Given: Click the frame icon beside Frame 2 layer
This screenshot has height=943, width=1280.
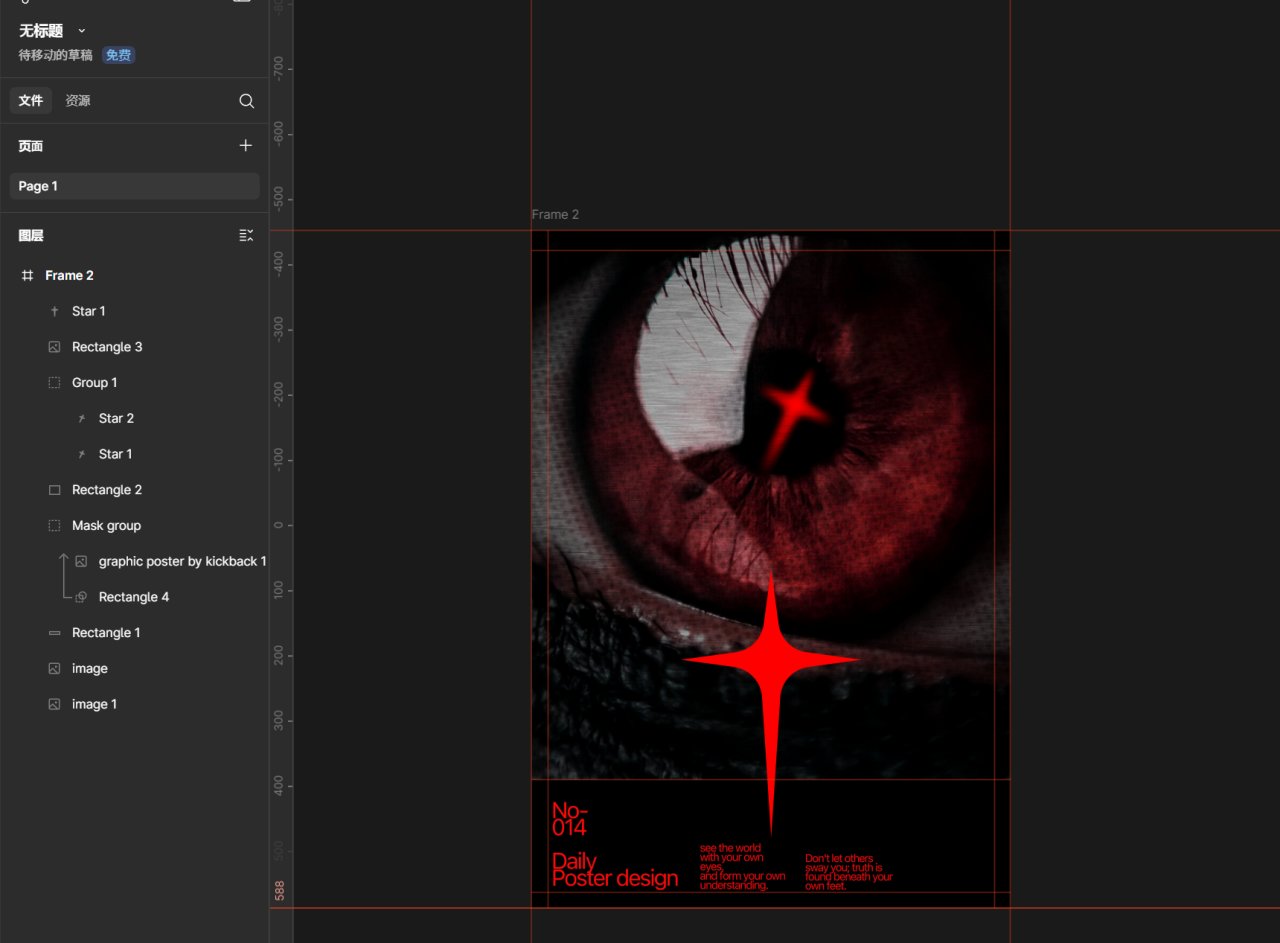Looking at the screenshot, I should pos(27,275).
